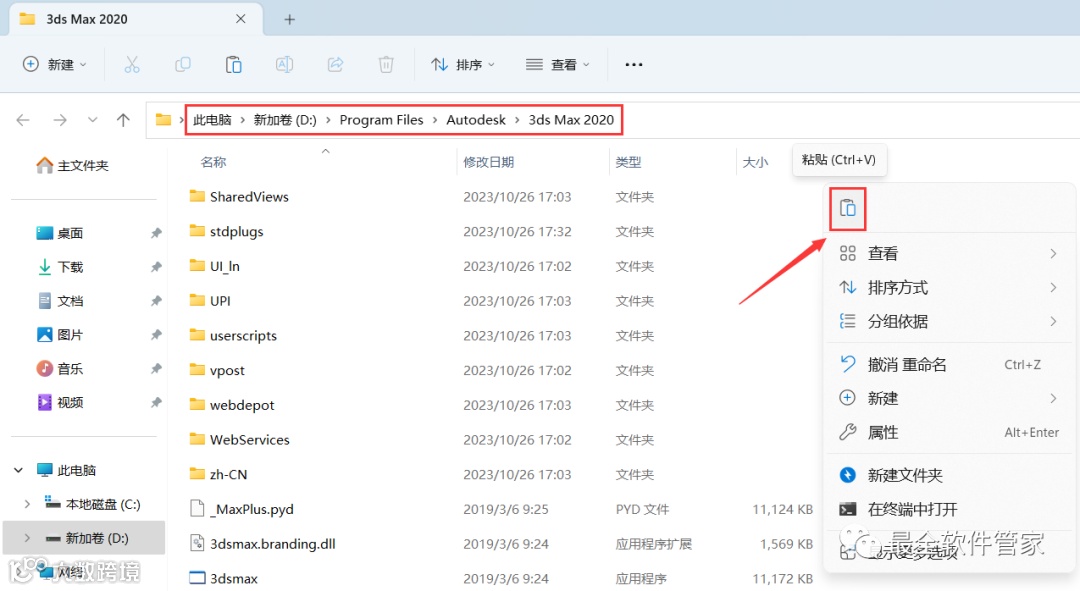Expand 排序方式 submenu in context menu
The width and height of the screenshot is (1080, 591).
[948, 287]
